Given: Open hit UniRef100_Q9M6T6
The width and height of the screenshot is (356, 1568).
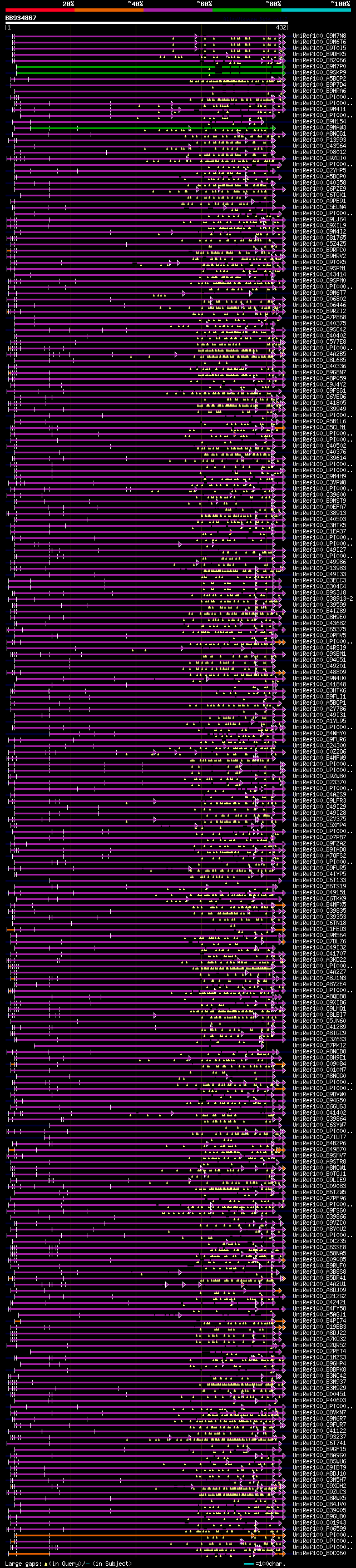Looking at the screenshot, I should [319, 42].
